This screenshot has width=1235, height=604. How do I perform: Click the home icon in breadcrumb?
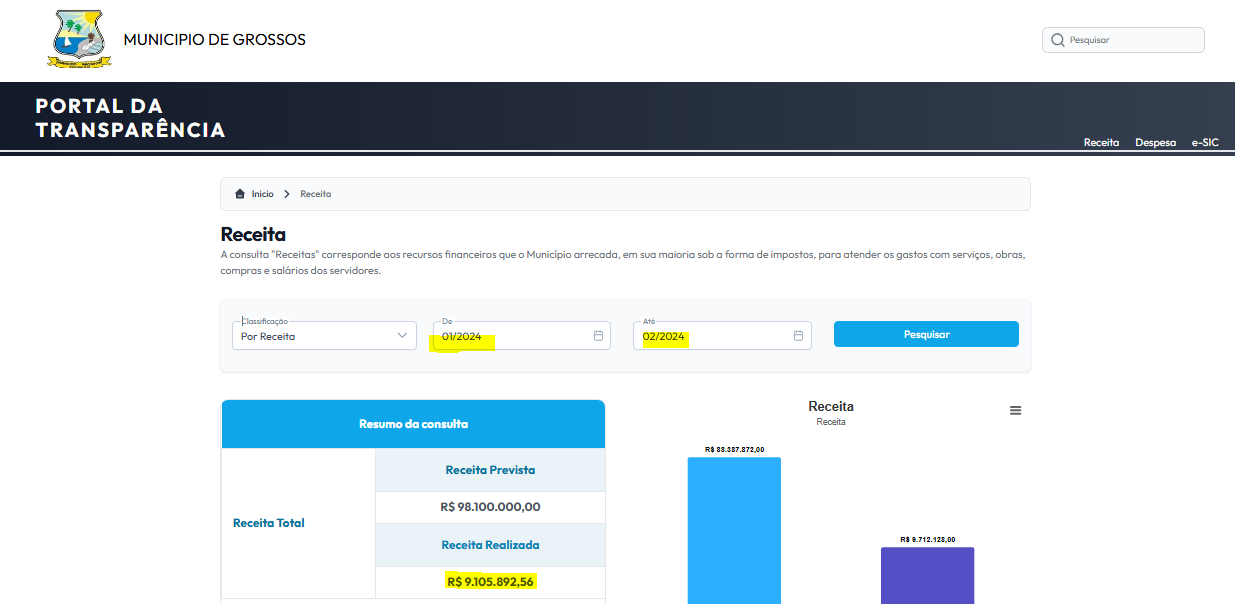[x=240, y=194]
